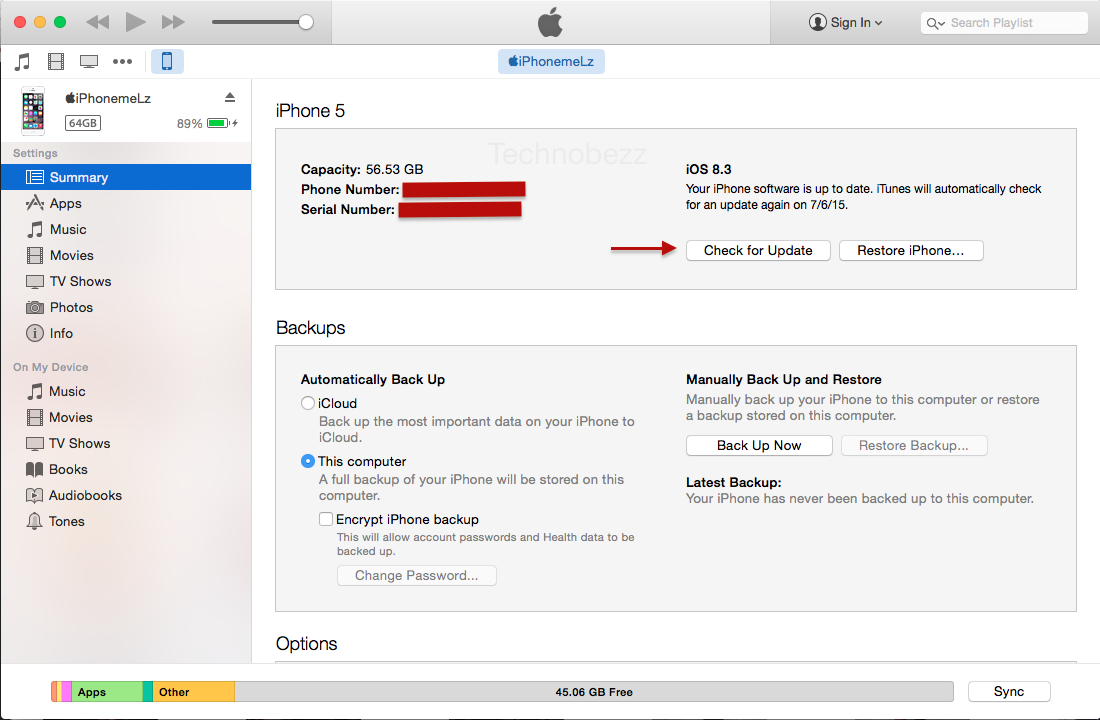Show more libraries with the ellipsis icon
1100x720 pixels.
click(123, 62)
